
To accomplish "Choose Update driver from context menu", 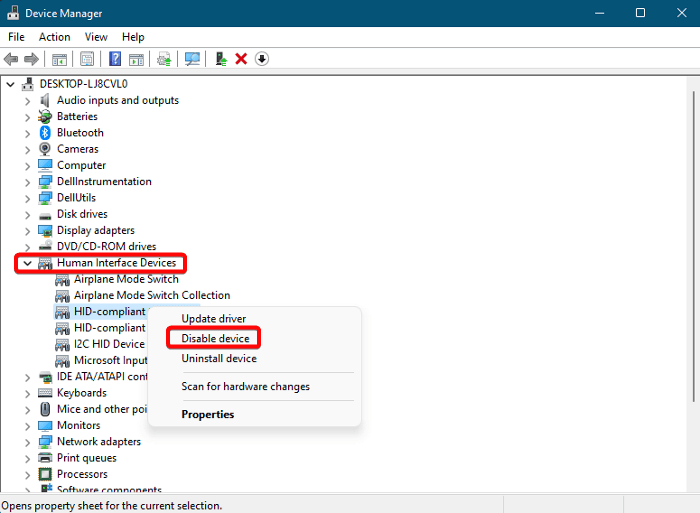I will pos(214,319).
